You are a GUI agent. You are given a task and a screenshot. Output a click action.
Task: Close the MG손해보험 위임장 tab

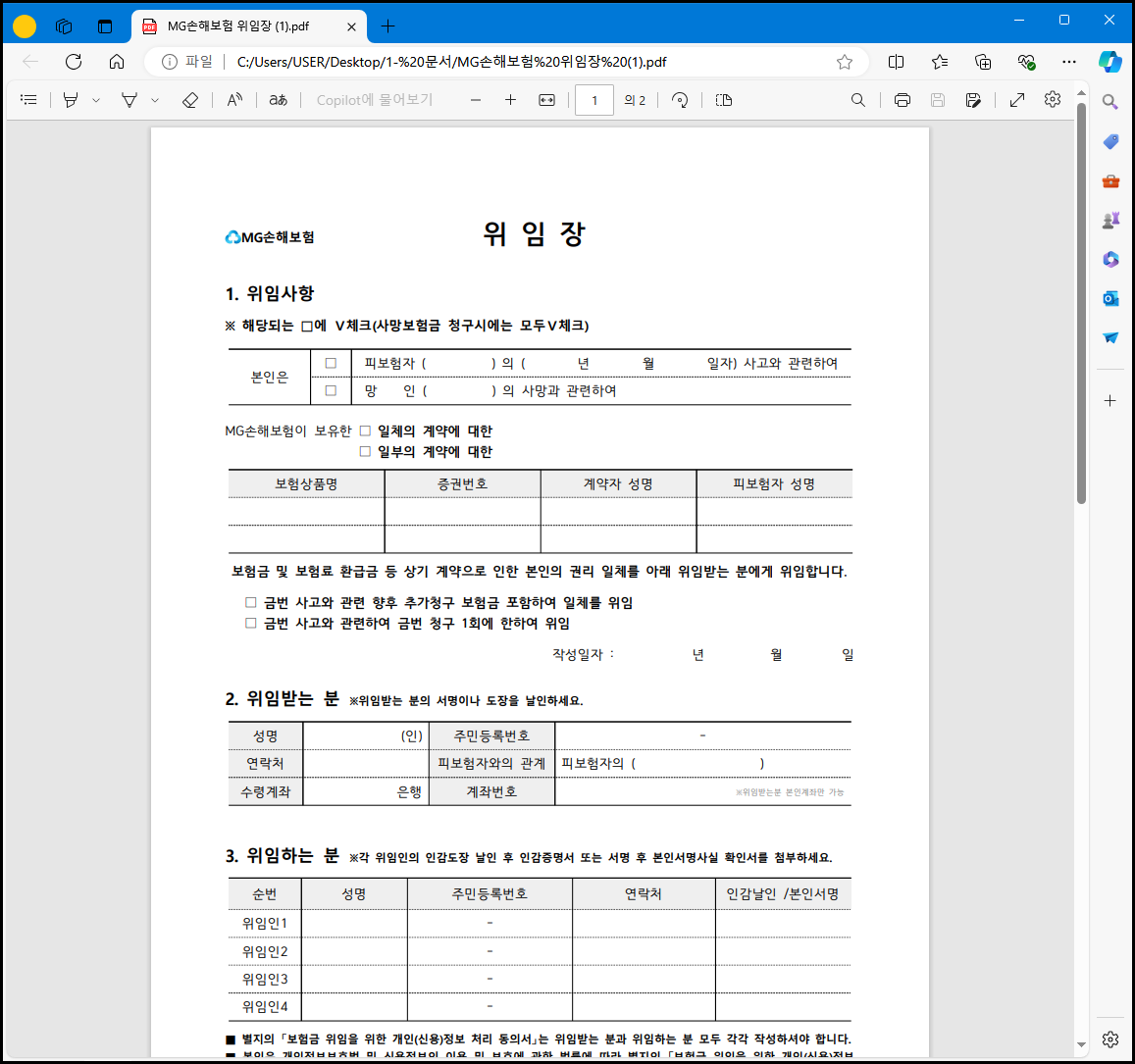352,26
